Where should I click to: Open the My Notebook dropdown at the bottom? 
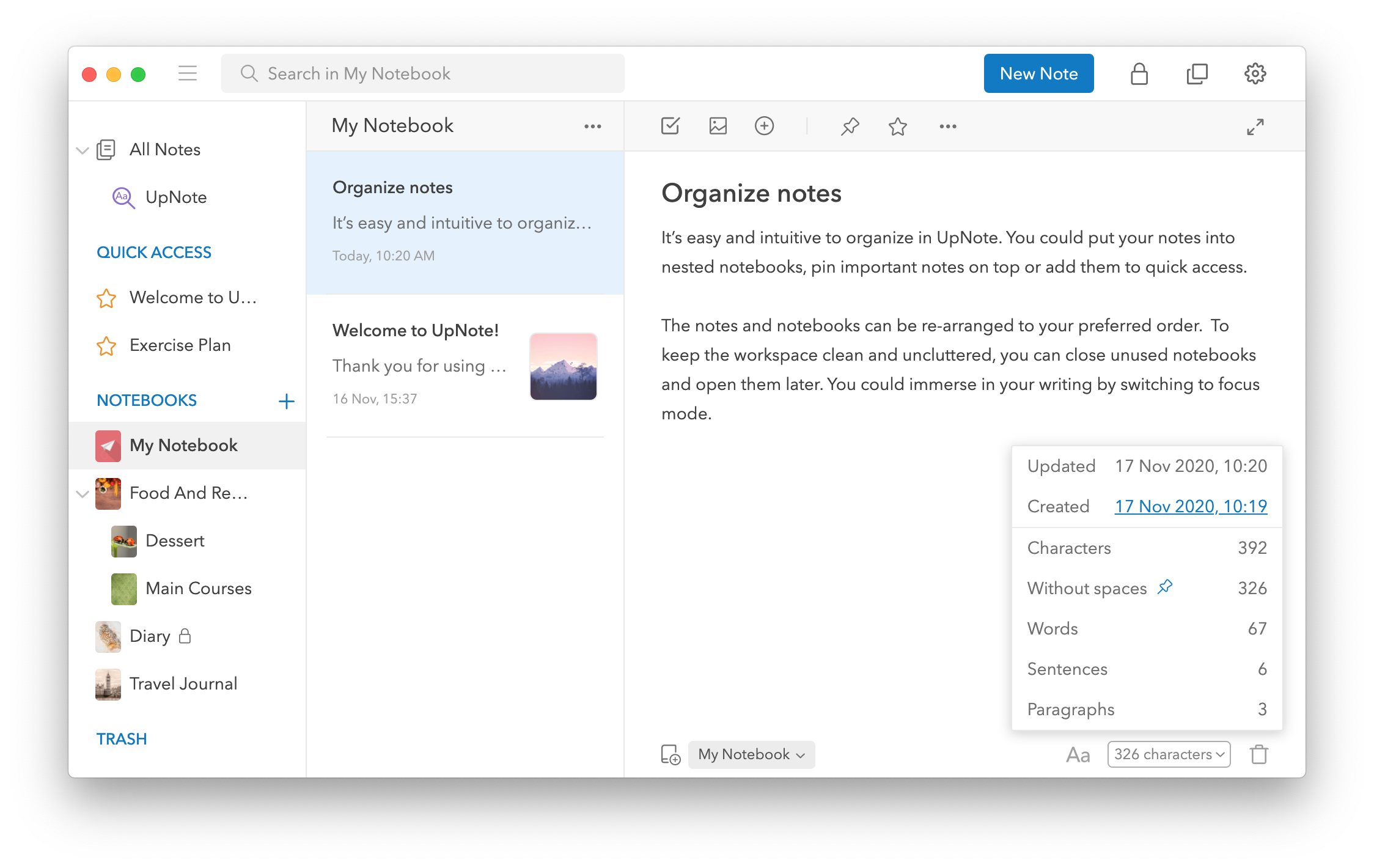[751, 754]
